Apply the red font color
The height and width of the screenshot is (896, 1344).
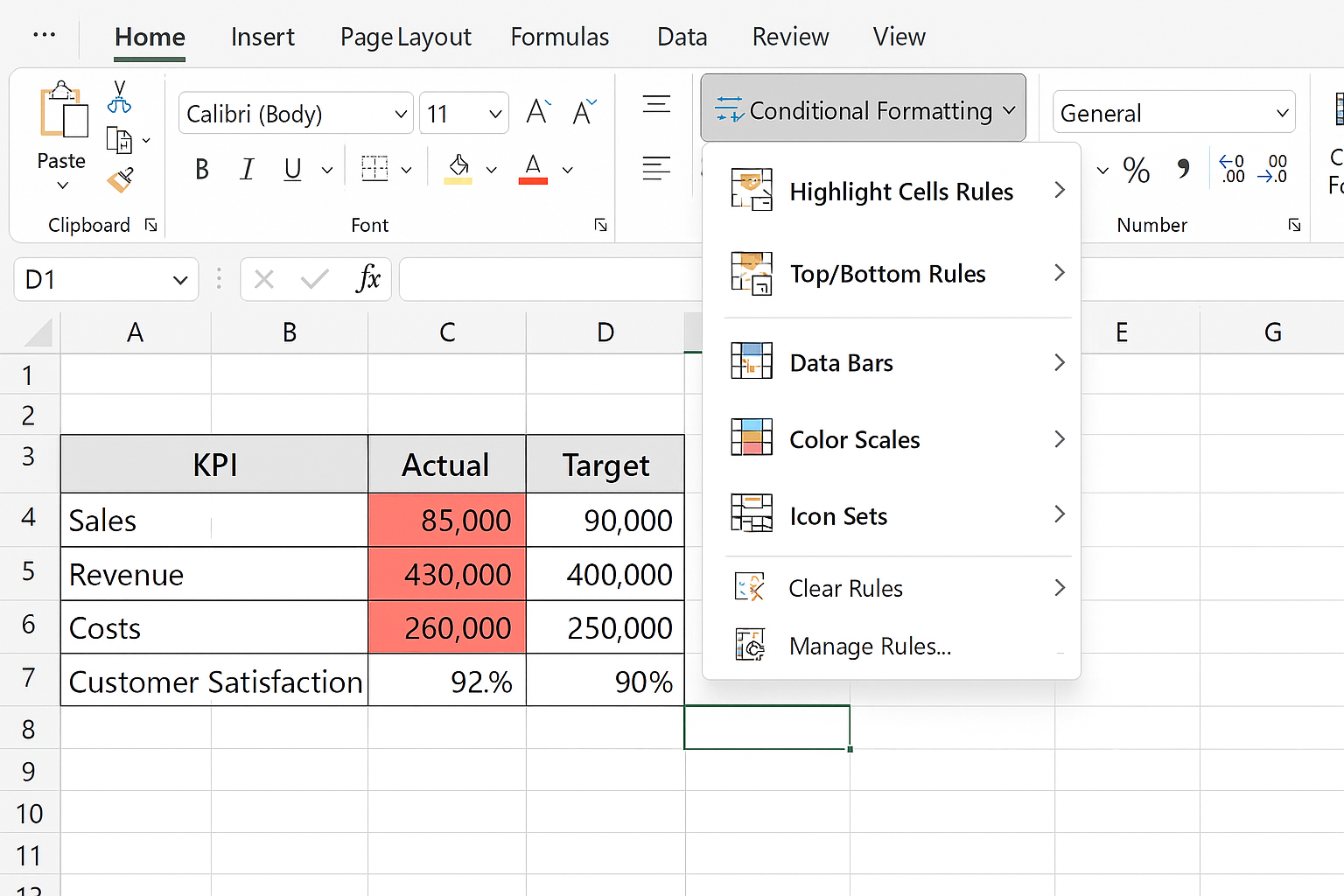[x=533, y=169]
